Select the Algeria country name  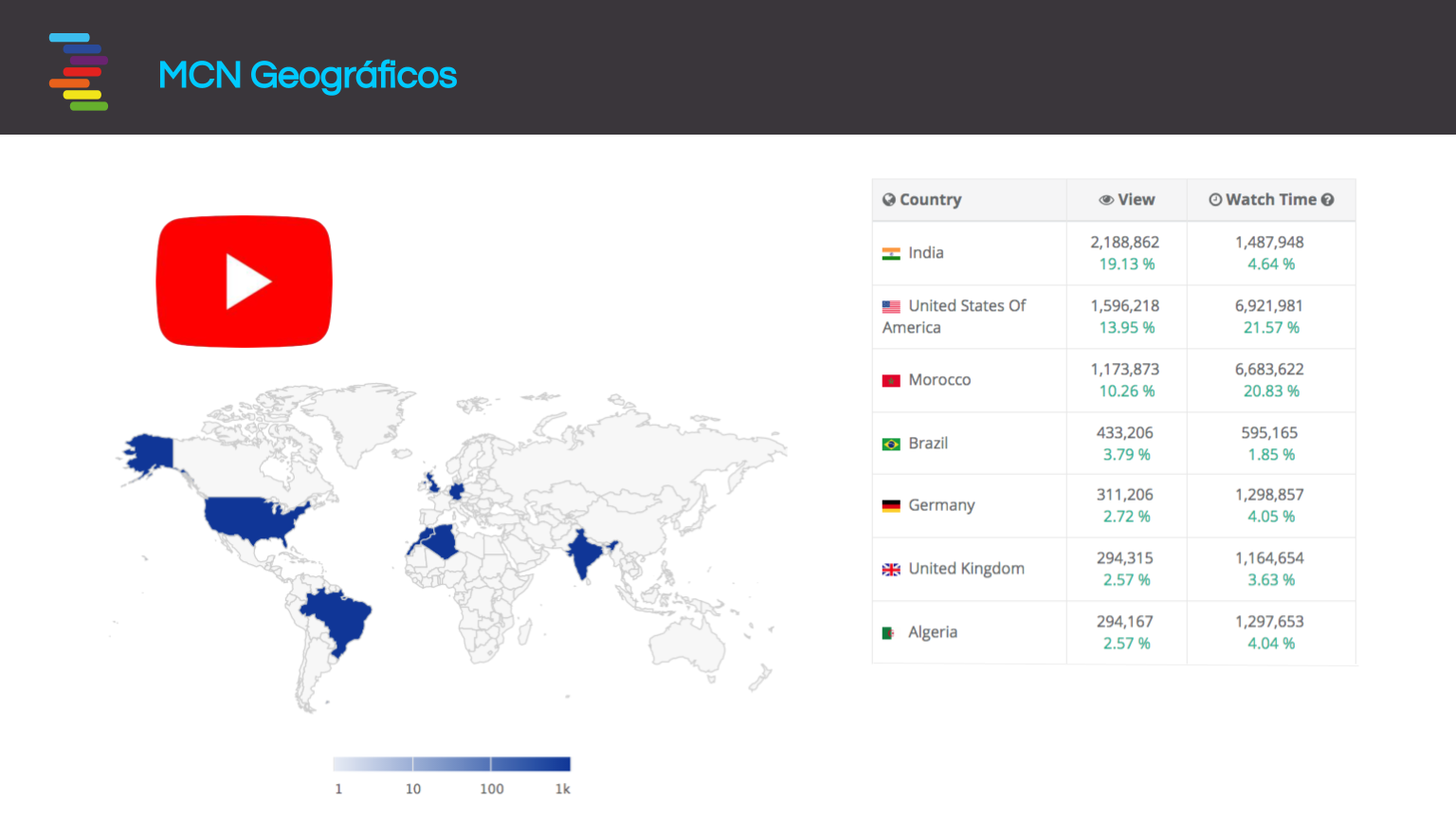pyautogui.click(x=933, y=632)
